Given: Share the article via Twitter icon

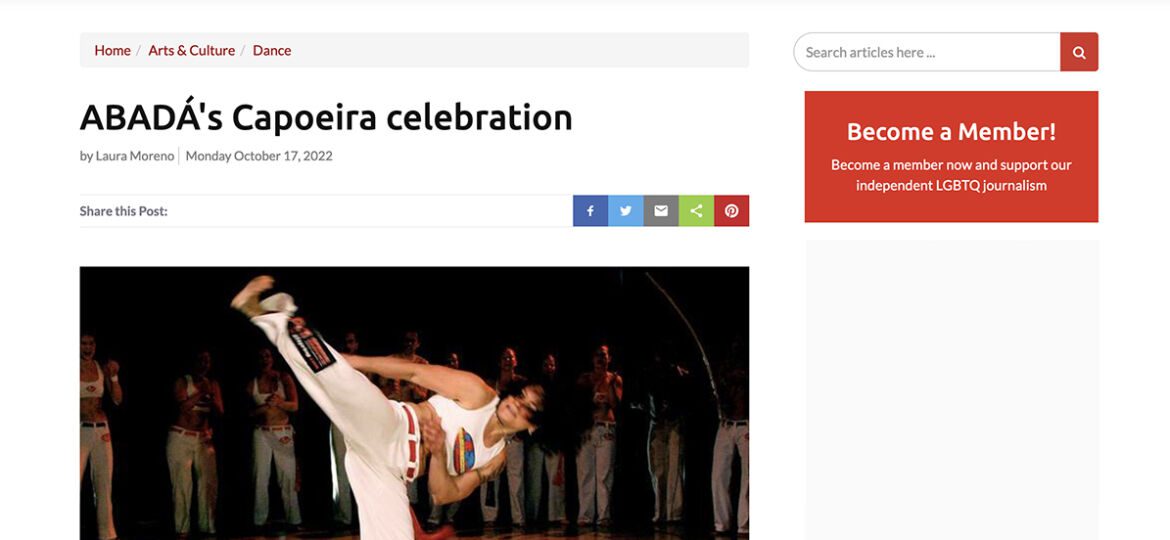Looking at the screenshot, I should click(625, 211).
